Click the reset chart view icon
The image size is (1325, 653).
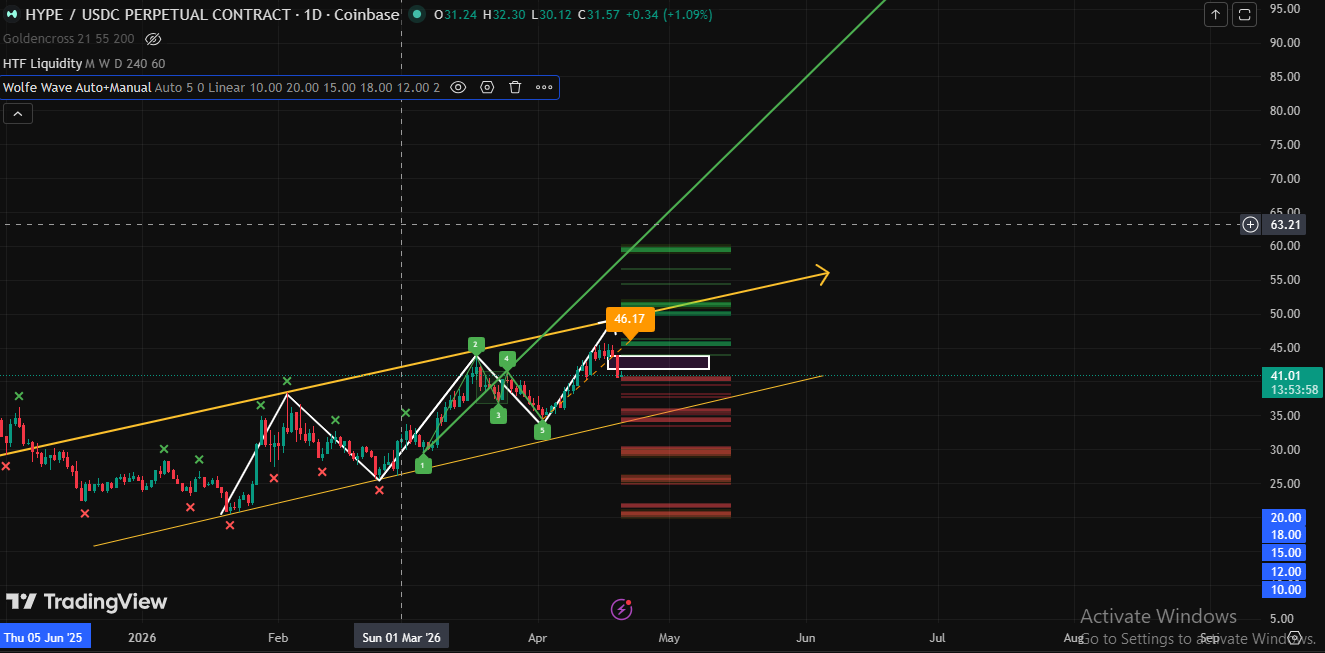1243,14
